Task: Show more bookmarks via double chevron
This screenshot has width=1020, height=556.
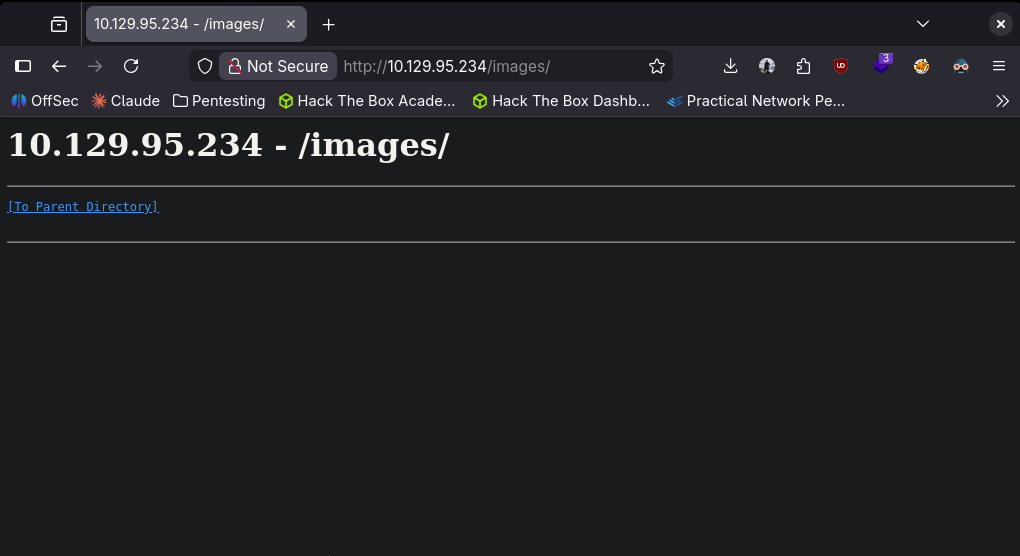Action: point(1002,101)
